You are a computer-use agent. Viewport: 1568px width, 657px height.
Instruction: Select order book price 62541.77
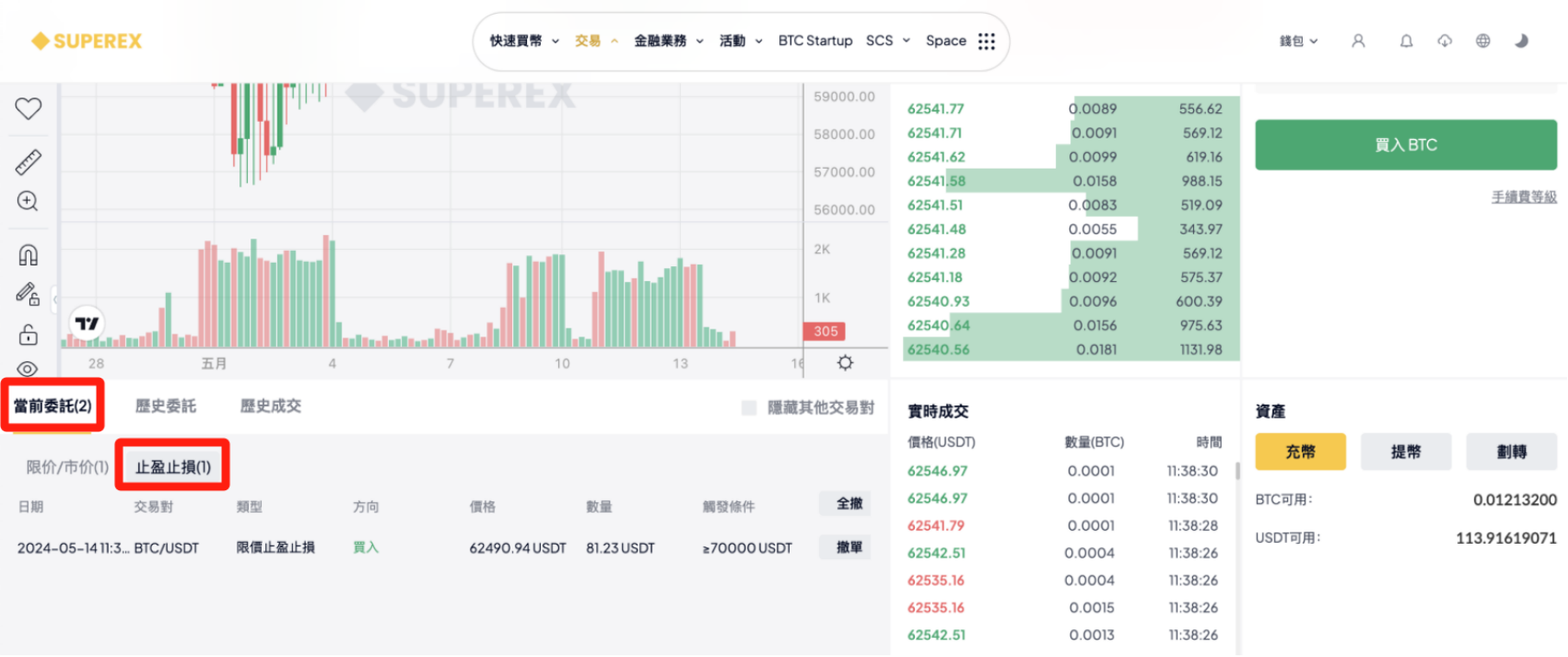[x=936, y=109]
